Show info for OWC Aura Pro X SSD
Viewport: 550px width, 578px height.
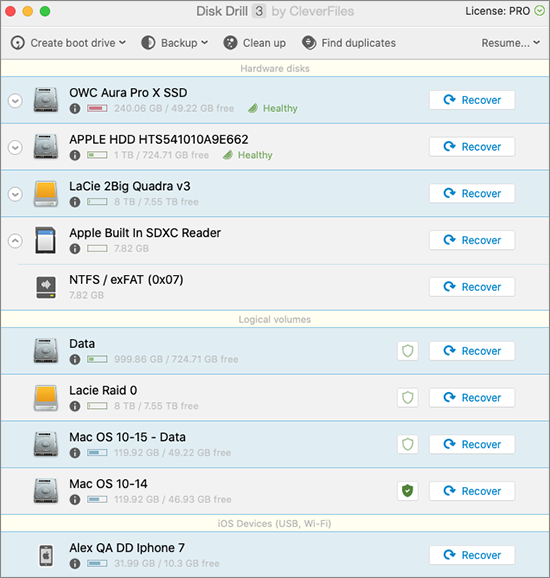tap(75, 109)
